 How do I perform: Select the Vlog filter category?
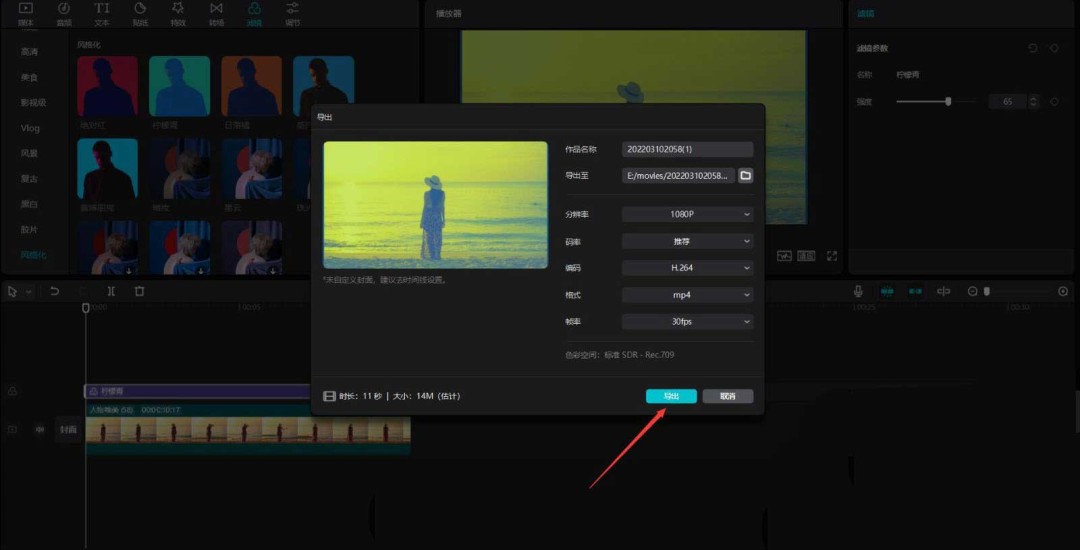(30, 128)
